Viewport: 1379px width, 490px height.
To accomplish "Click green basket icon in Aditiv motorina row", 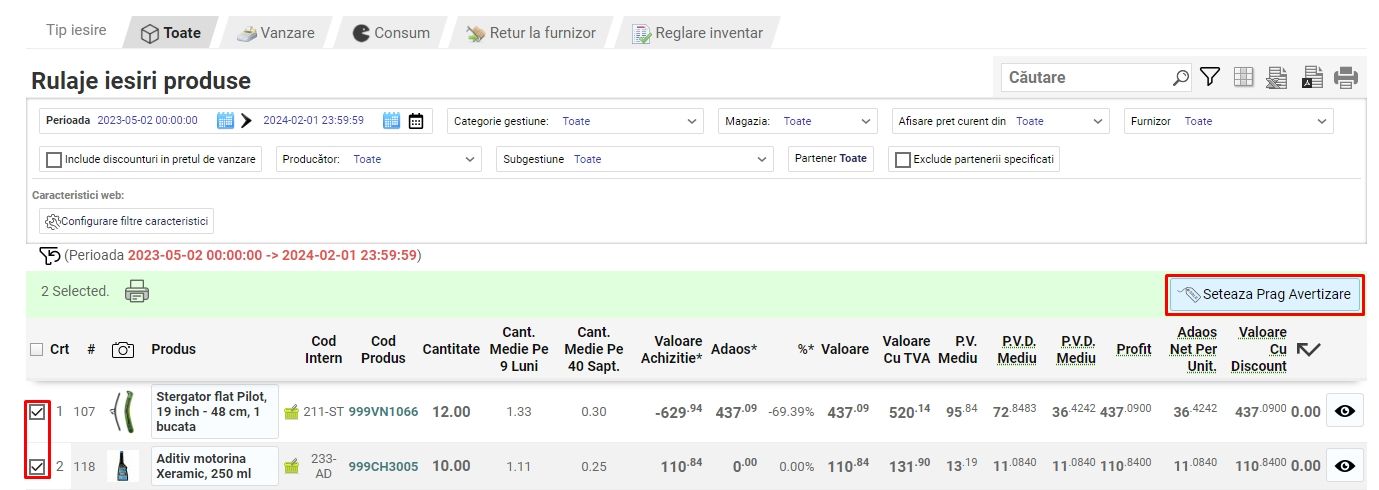I will pyautogui.click(x=292, y=466).
